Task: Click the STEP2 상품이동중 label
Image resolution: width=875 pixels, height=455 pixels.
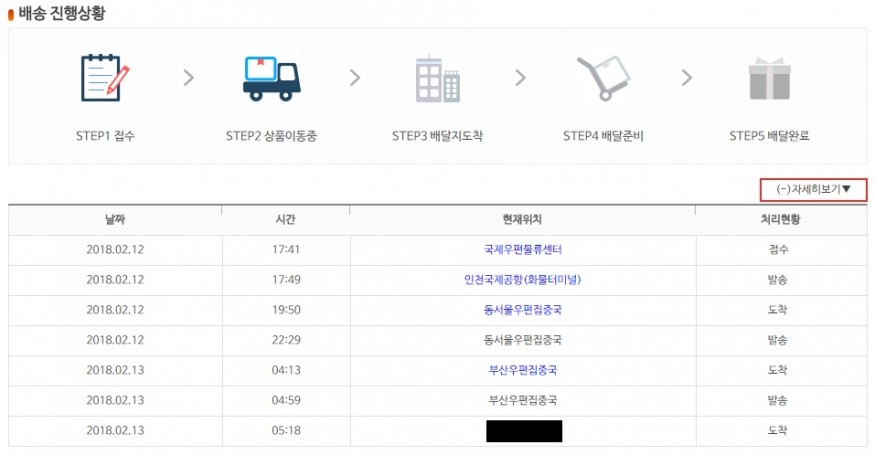Action: (272, 136)
